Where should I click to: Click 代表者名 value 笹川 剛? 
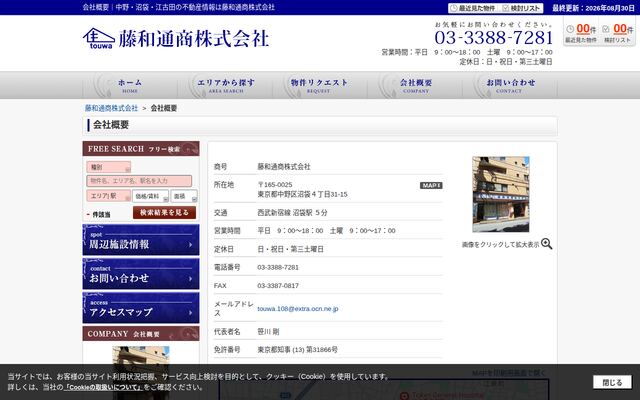click(x=268, y=332)
